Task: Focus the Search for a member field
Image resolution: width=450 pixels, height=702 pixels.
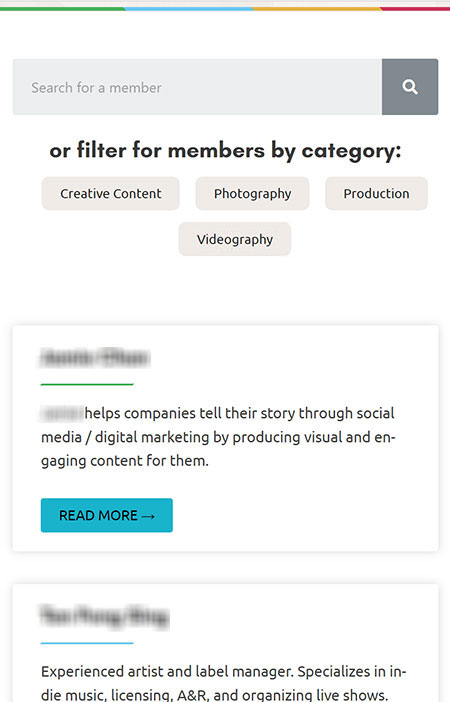Action: [x=197, y=87]
